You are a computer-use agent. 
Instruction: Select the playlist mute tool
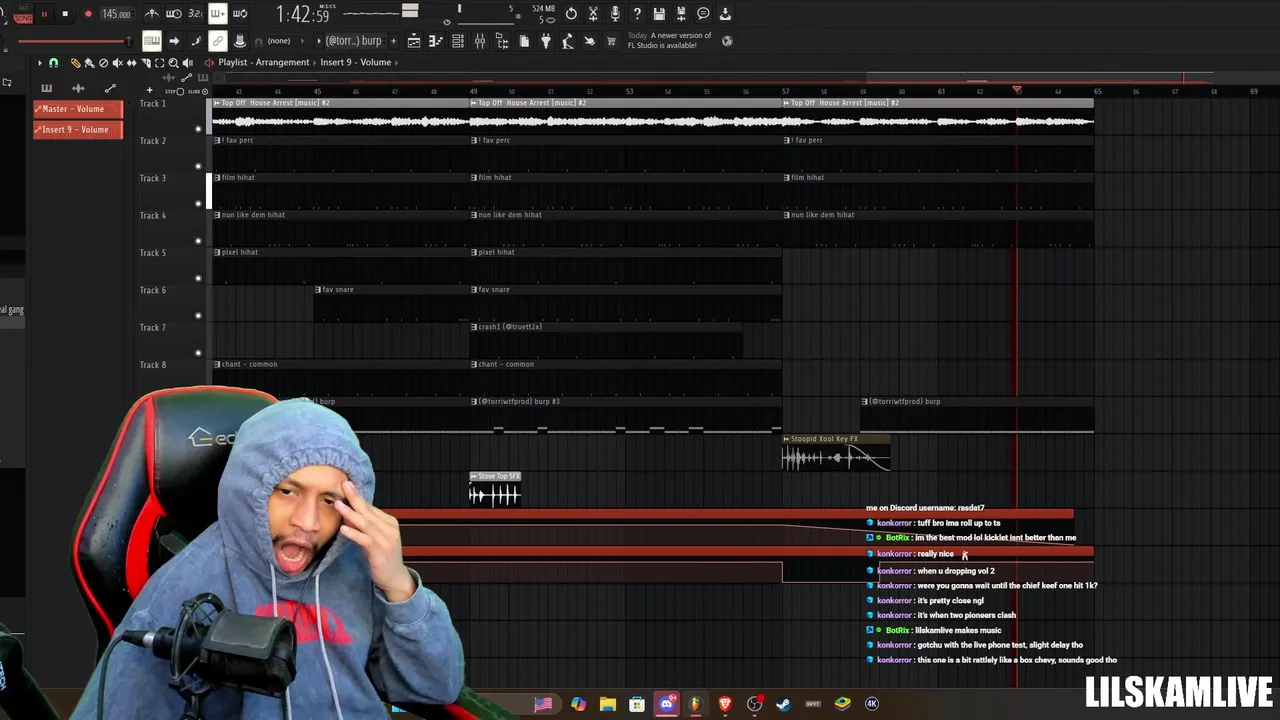coord(117,63)
